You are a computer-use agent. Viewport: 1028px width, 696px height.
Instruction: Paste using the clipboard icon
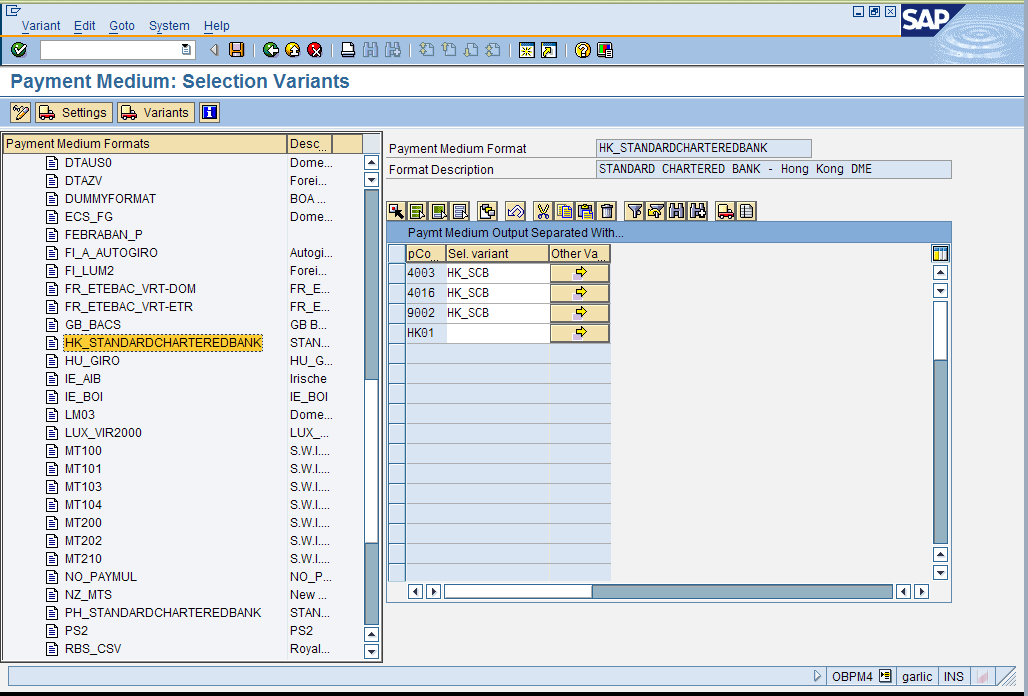click(585, 211)
